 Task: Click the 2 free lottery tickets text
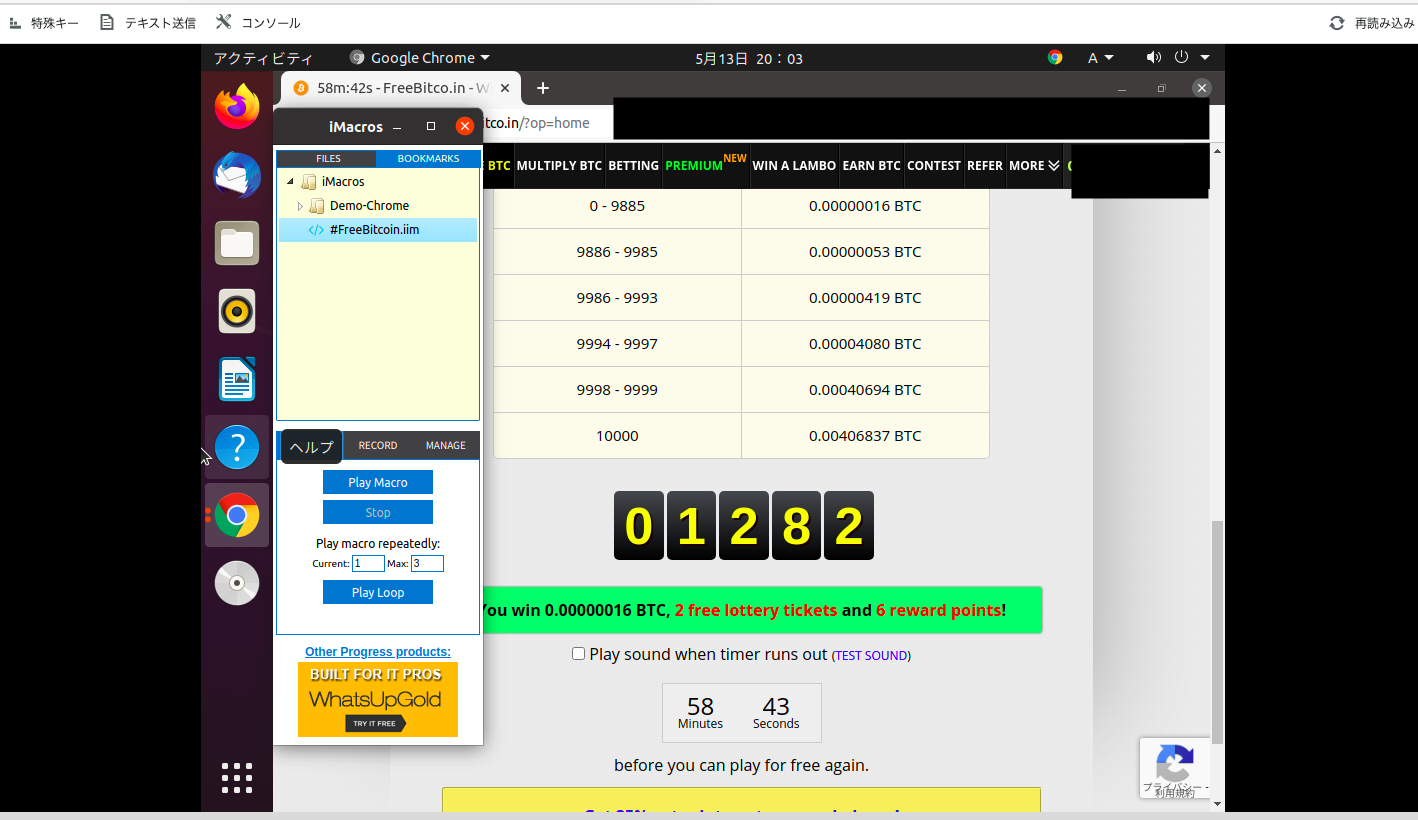point(756,610)
